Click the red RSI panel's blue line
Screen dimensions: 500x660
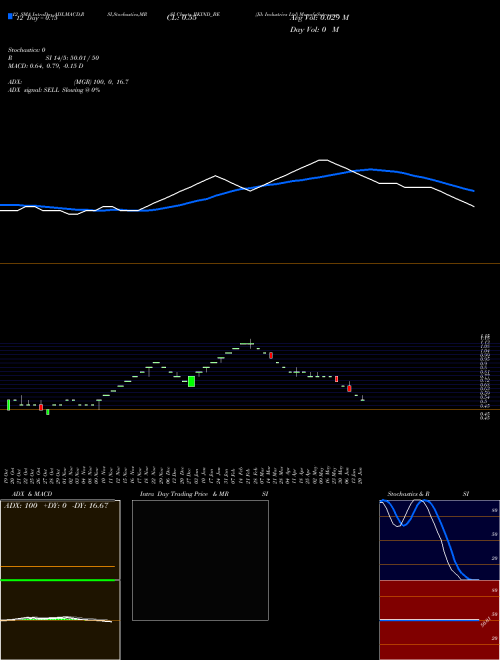(x=429, y=620)
